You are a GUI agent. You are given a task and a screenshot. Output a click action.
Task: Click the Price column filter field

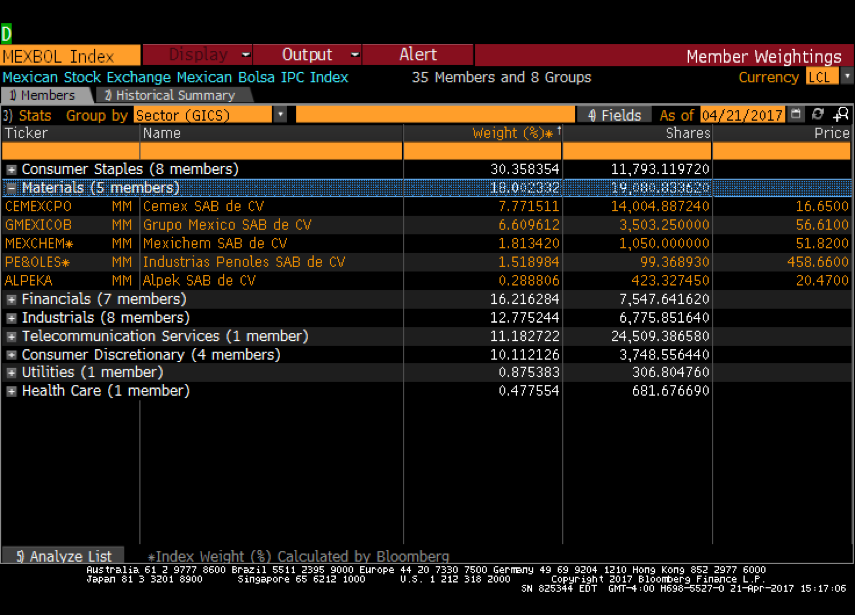pos(781,151)
